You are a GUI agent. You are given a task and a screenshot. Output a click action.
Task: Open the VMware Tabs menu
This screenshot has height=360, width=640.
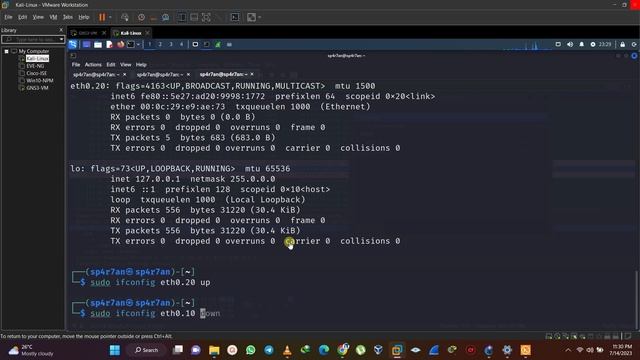pyautogui.click(x=68, y=17)
